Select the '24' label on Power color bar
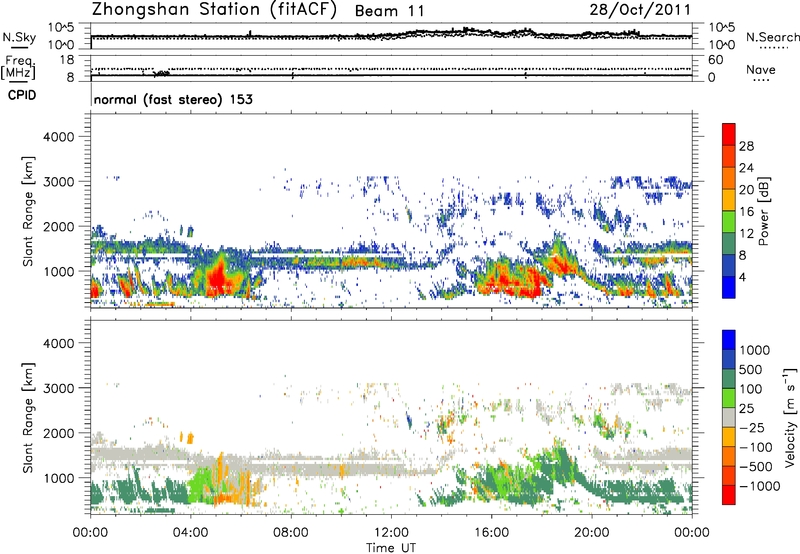 click(746, 168)
